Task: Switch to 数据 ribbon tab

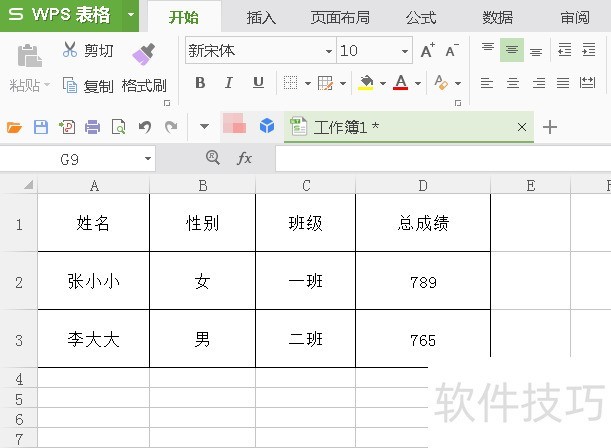Action: click(498, 18)
